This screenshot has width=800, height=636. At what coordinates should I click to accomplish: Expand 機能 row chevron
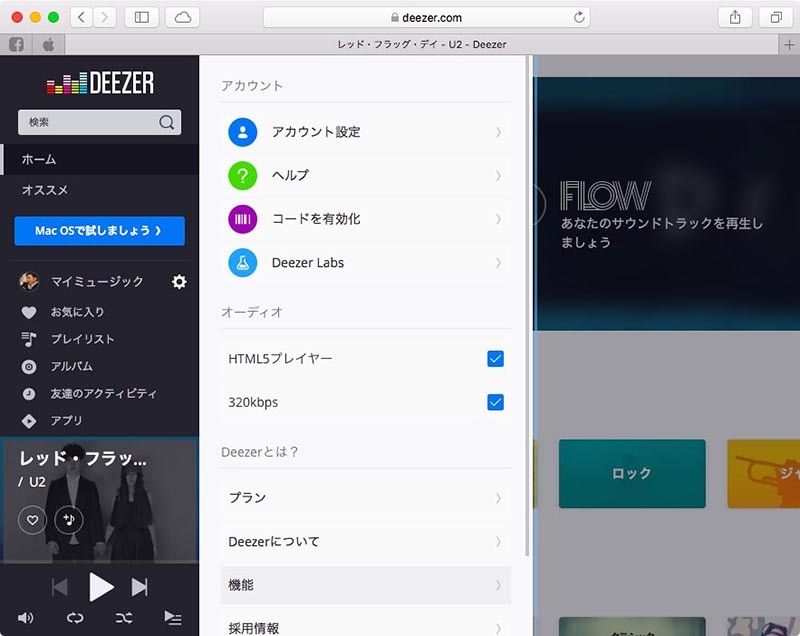point(498,585)
